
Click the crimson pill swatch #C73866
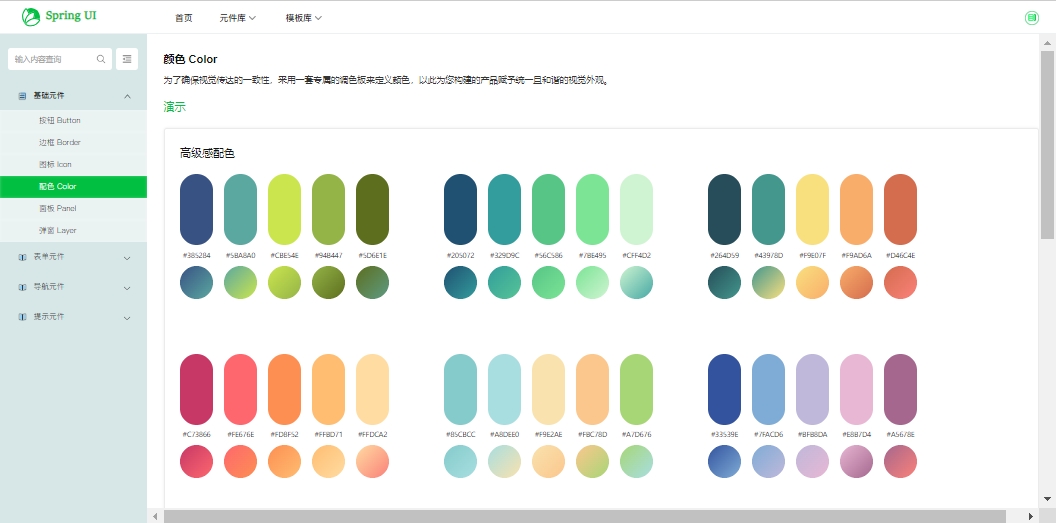click(197, 389)
